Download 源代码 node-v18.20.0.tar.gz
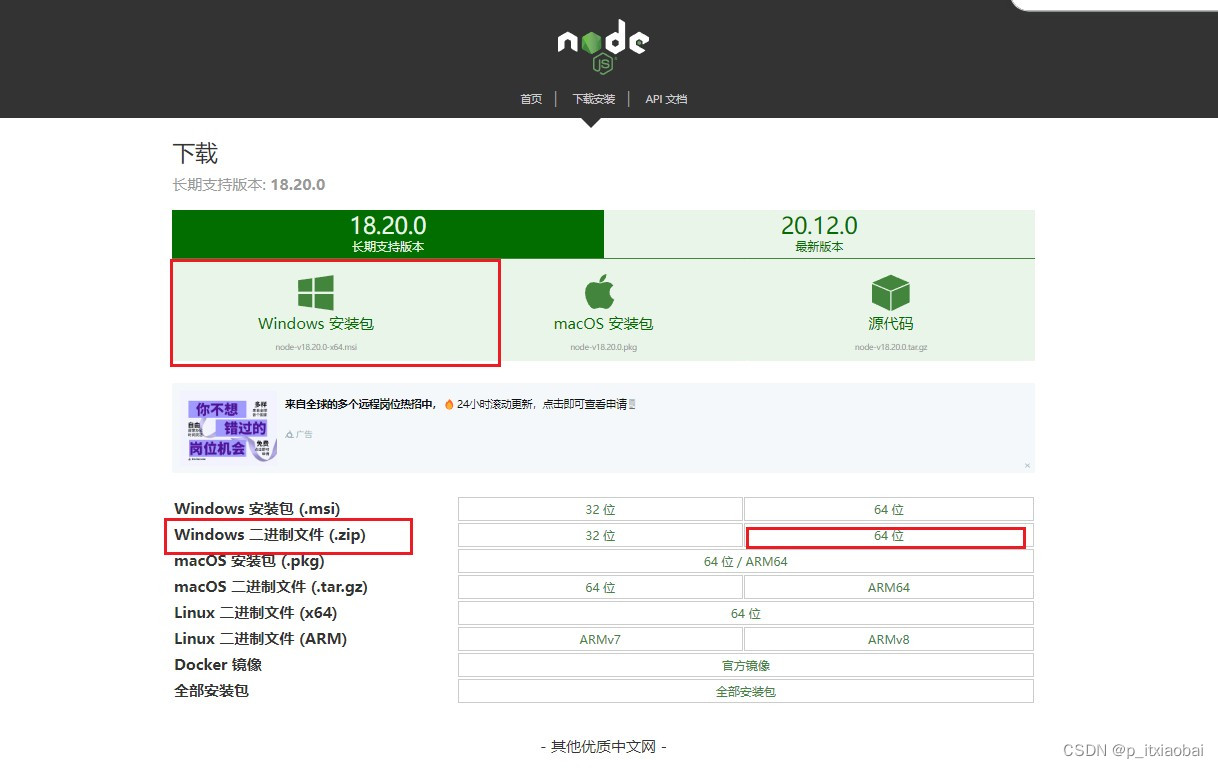 pos(890,312)
